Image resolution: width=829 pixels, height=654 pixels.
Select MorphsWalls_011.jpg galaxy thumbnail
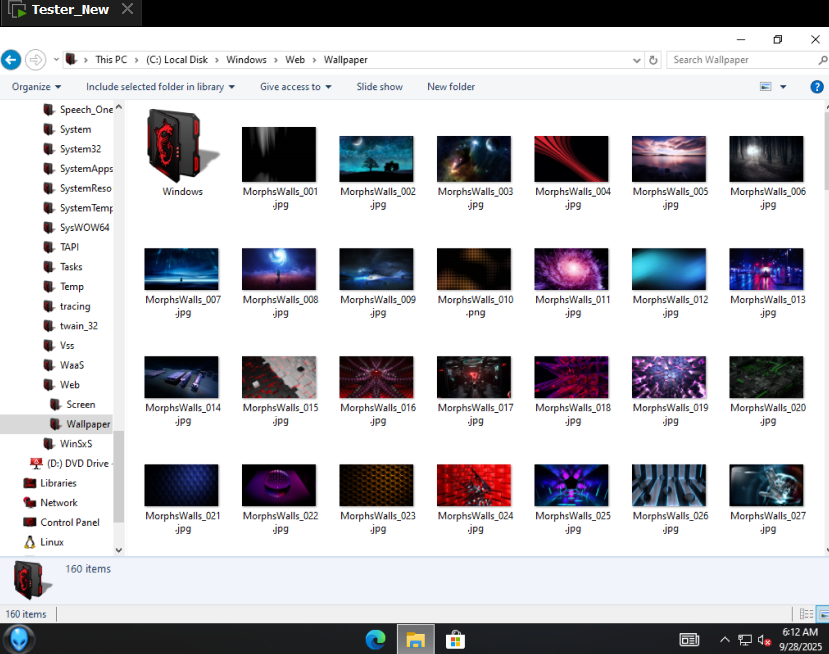coord(572,269)
